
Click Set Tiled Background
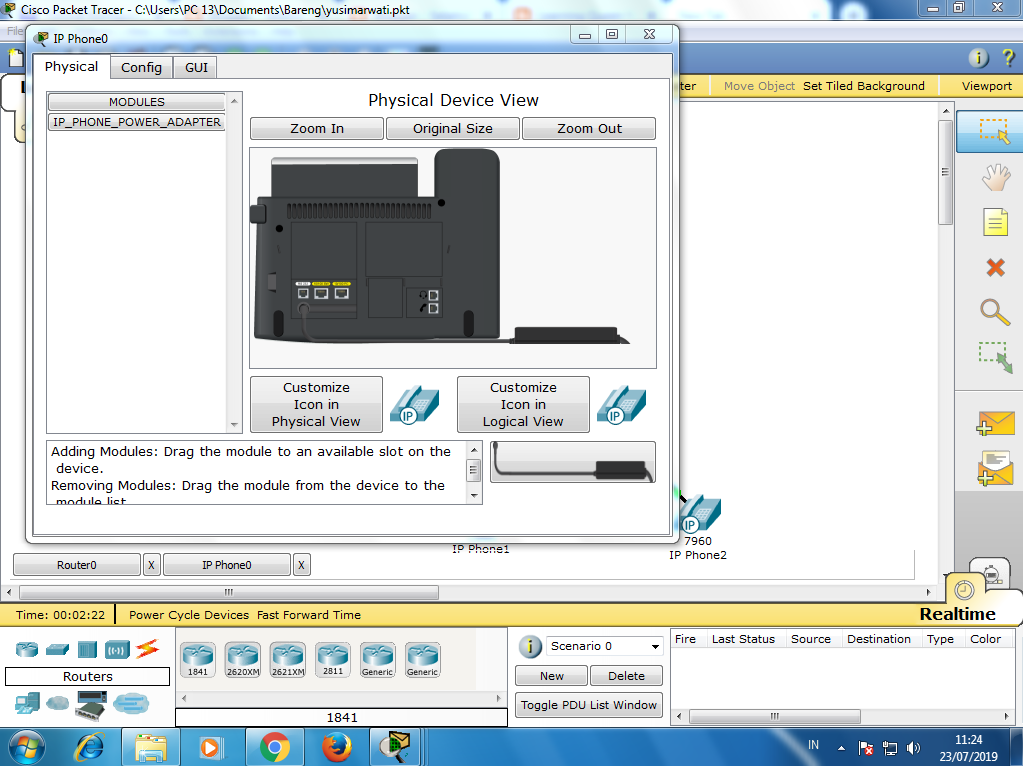pos(863,86)
